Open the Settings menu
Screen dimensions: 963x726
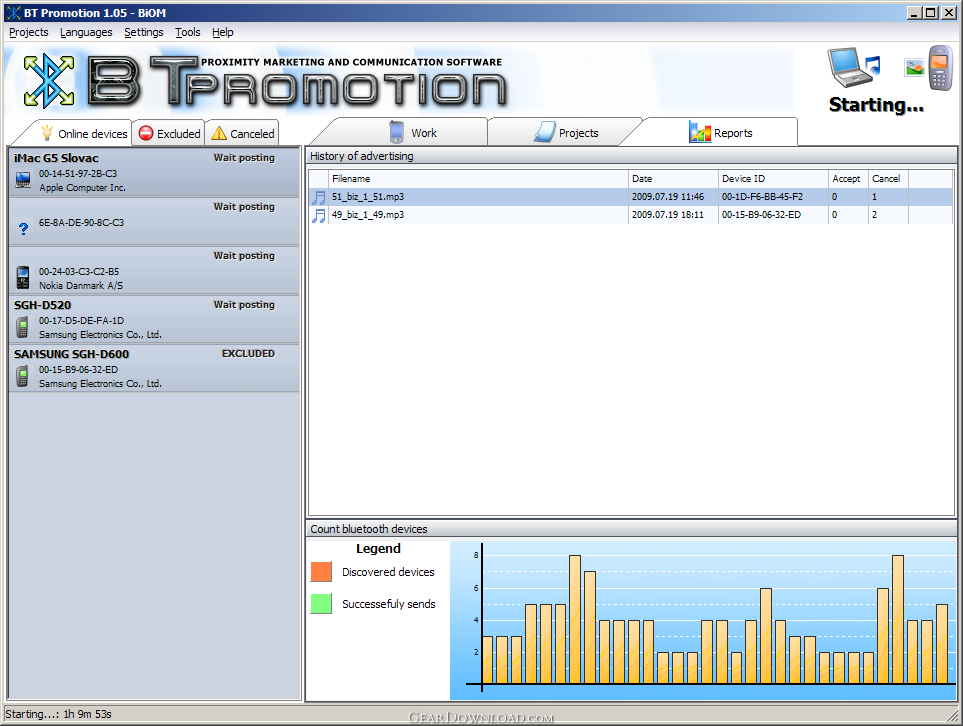pyautogui.click(x=143, y=32)
